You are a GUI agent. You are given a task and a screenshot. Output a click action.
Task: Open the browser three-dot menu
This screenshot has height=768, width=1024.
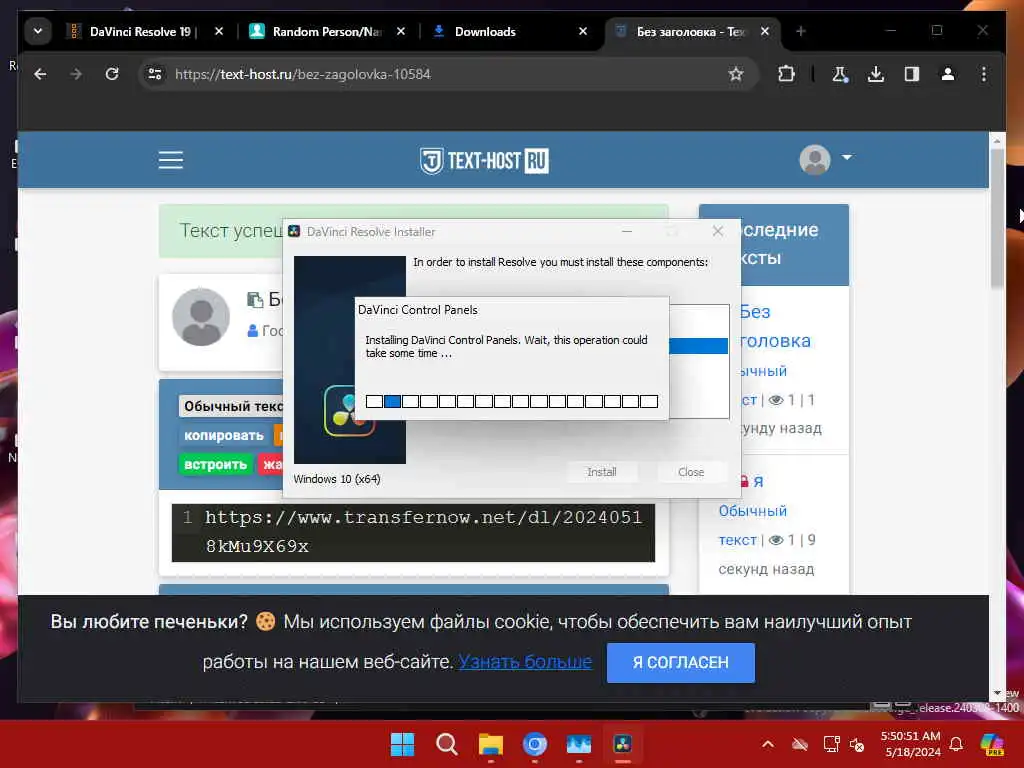click(984, 74)
